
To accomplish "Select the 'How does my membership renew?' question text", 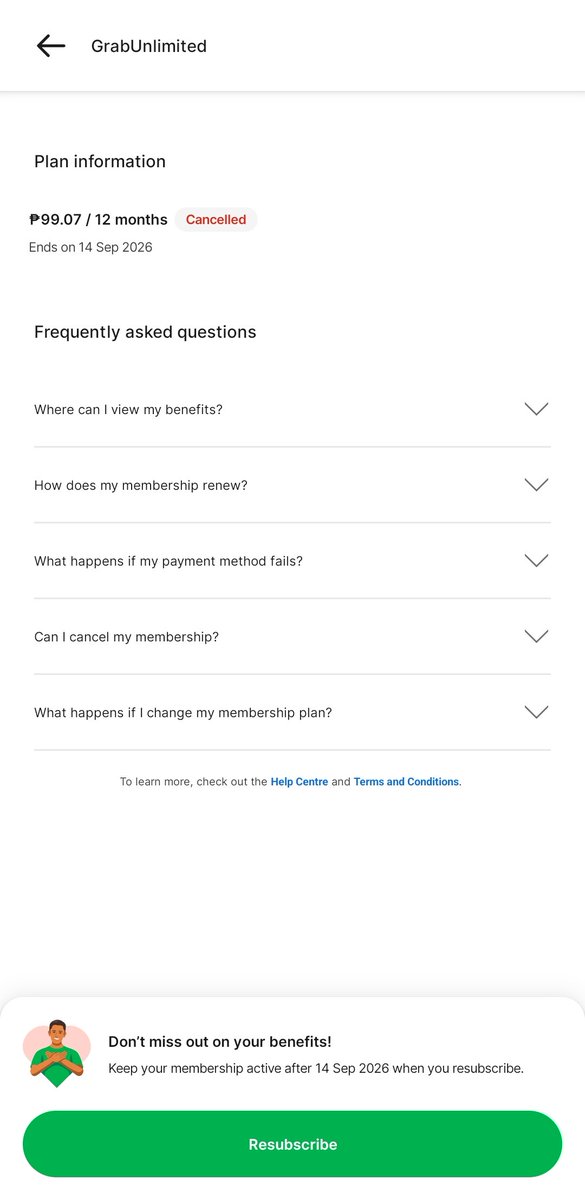I will click(x=141, y=486).
